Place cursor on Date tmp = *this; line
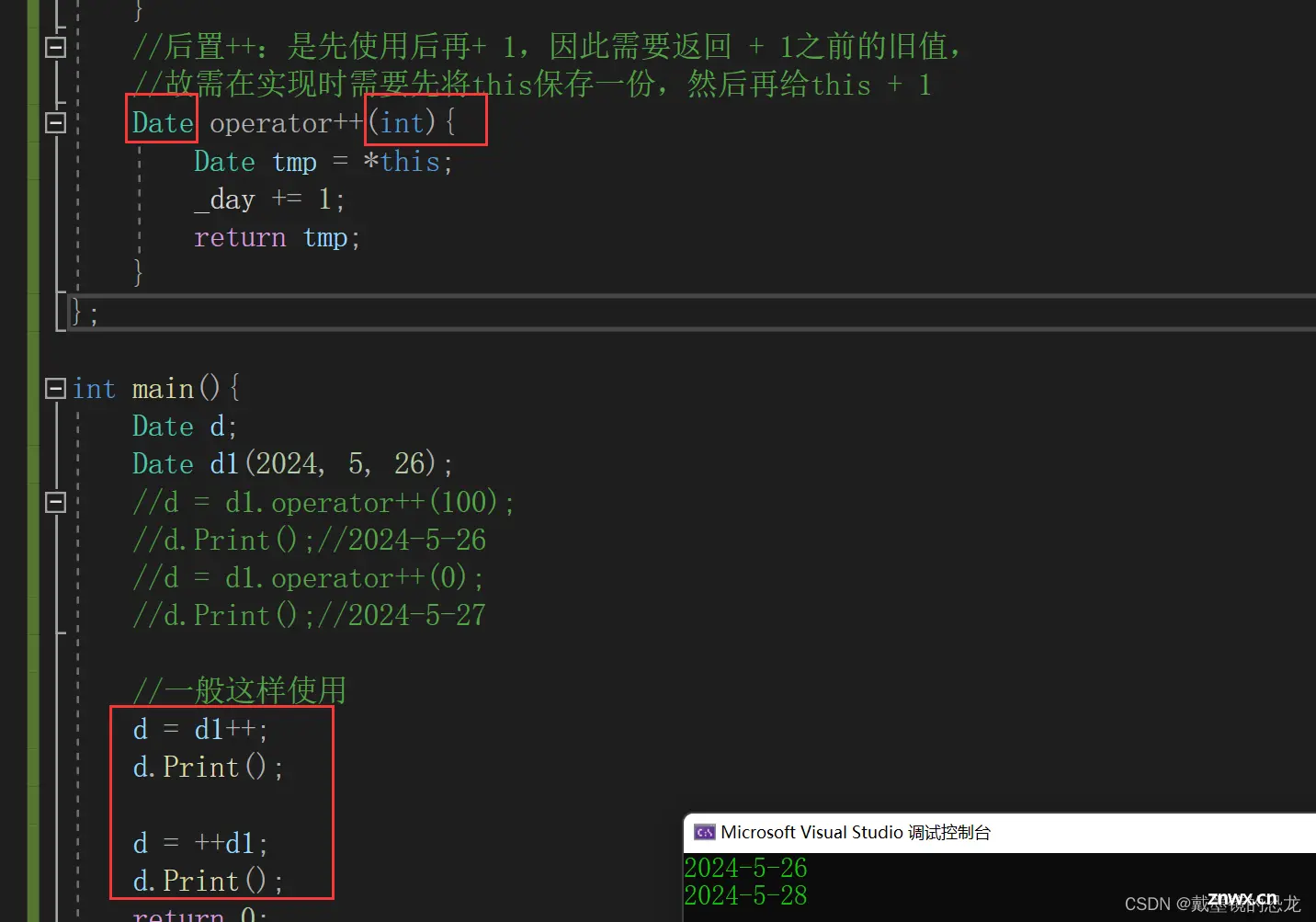Image resolution: width=1316 pixels, height=922 pixels. pos(323,162)
